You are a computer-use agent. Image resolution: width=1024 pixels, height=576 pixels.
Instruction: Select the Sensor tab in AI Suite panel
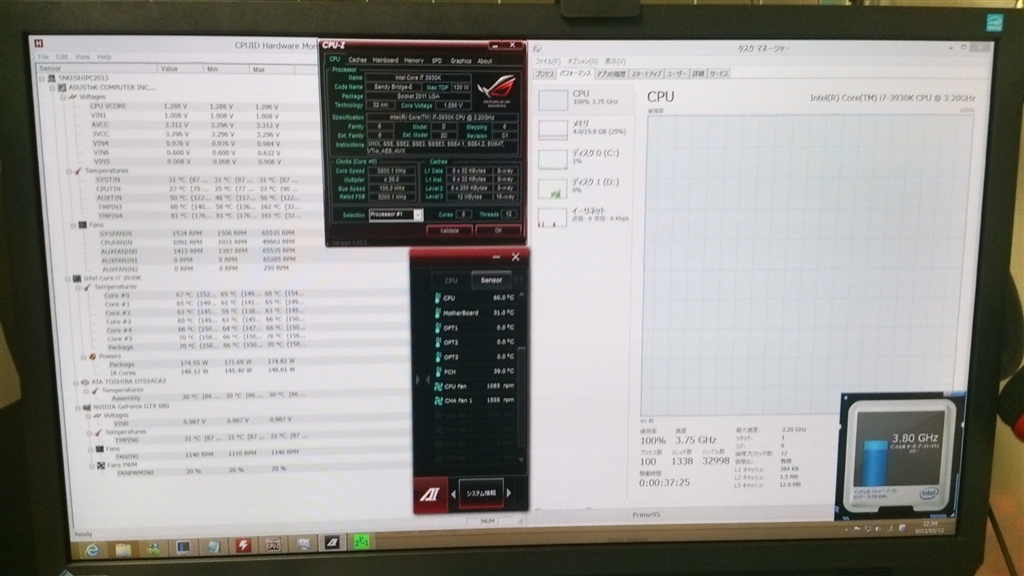tap(491, 280)
